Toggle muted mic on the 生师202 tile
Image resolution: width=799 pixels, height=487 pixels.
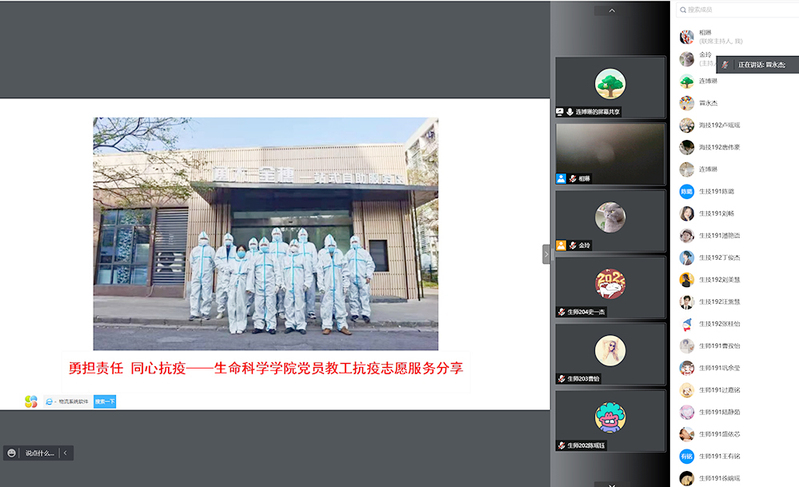[562, 445]
